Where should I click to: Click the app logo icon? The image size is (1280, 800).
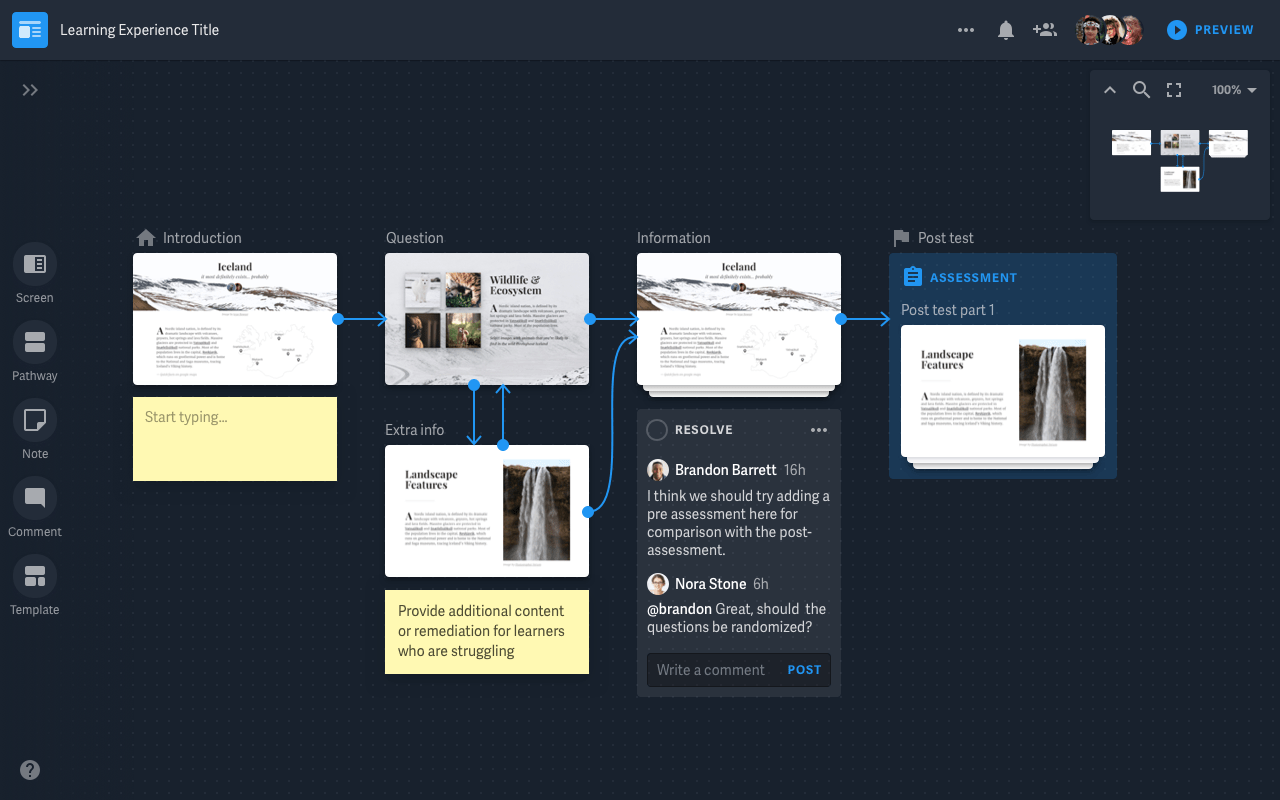pyautogui.click(x=30, y=30)
